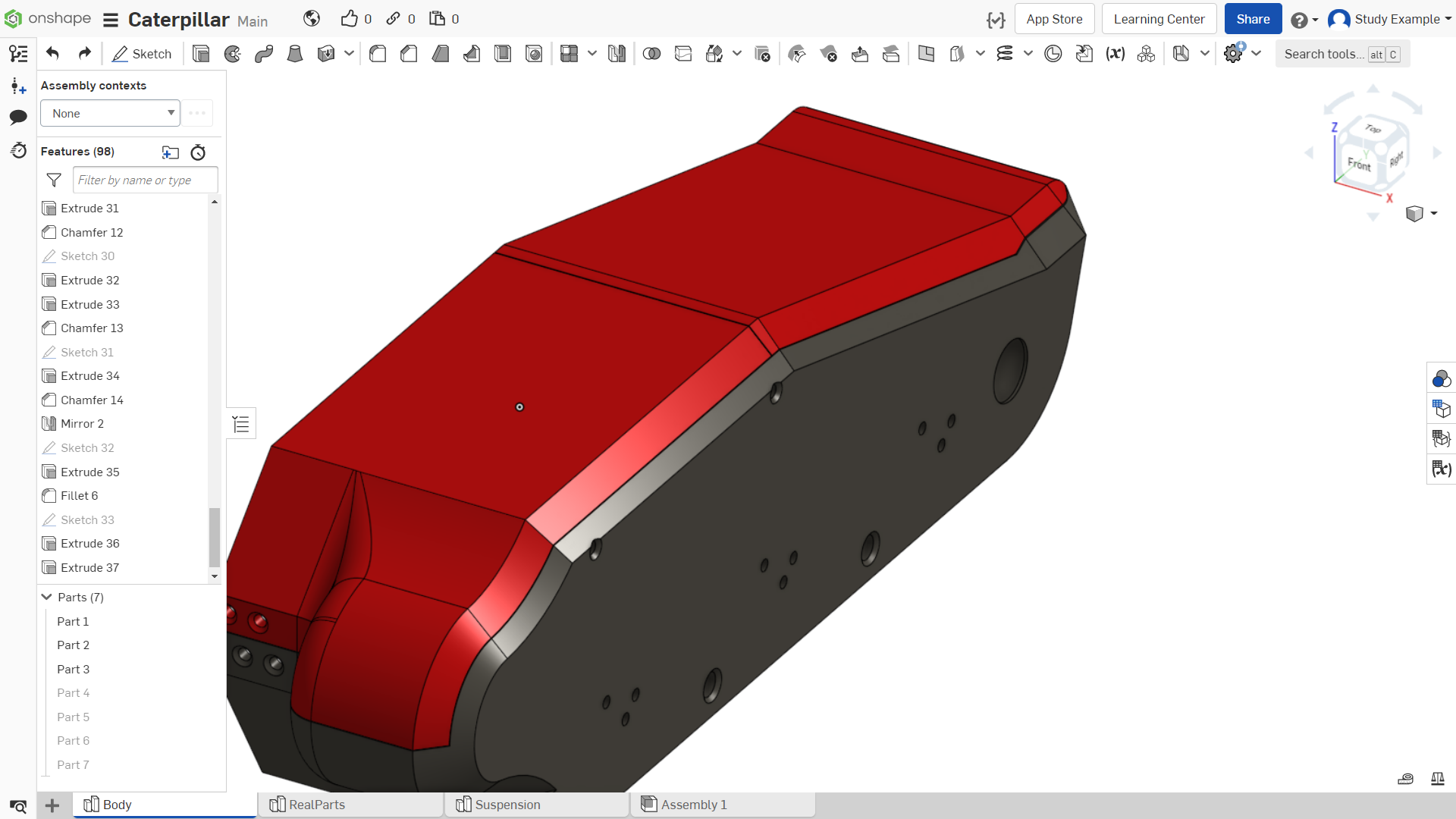This screenshot has height=819, width=1456.
Task: Open custom features gear icon
Action: pos(1234,54)
